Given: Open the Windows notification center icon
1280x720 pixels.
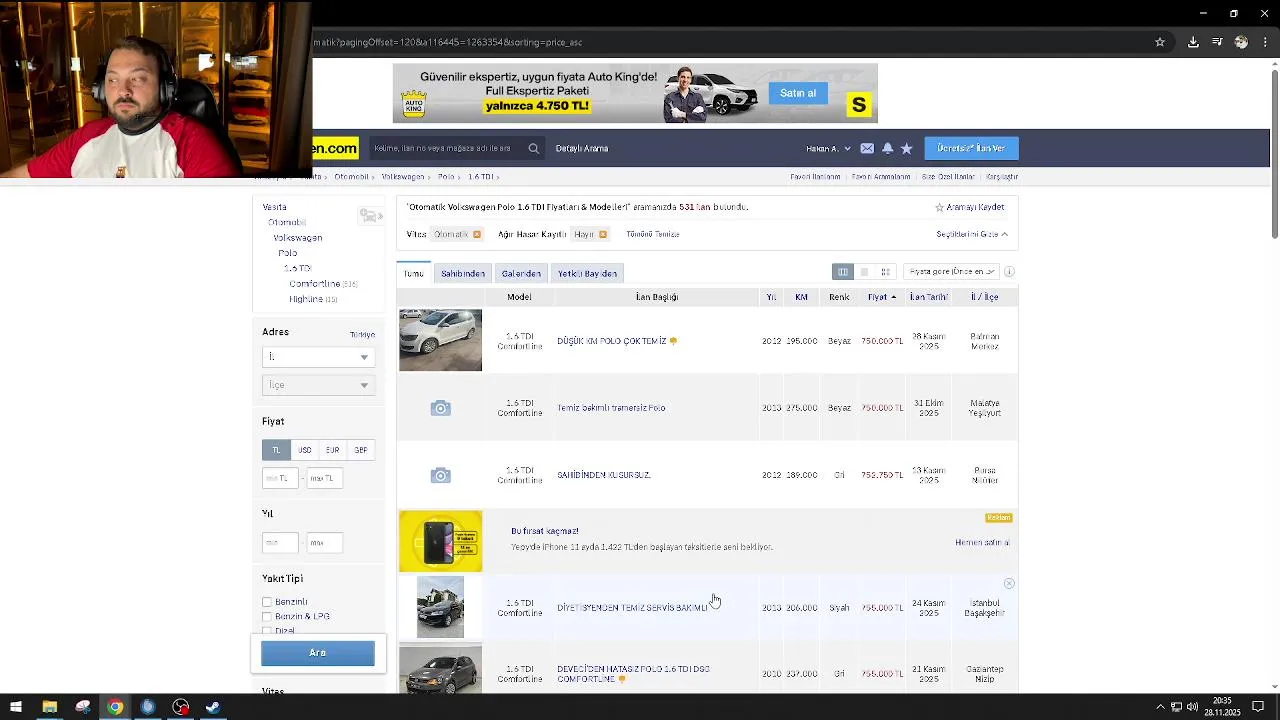Looking at the screenshot, I should pos(1258,707).
